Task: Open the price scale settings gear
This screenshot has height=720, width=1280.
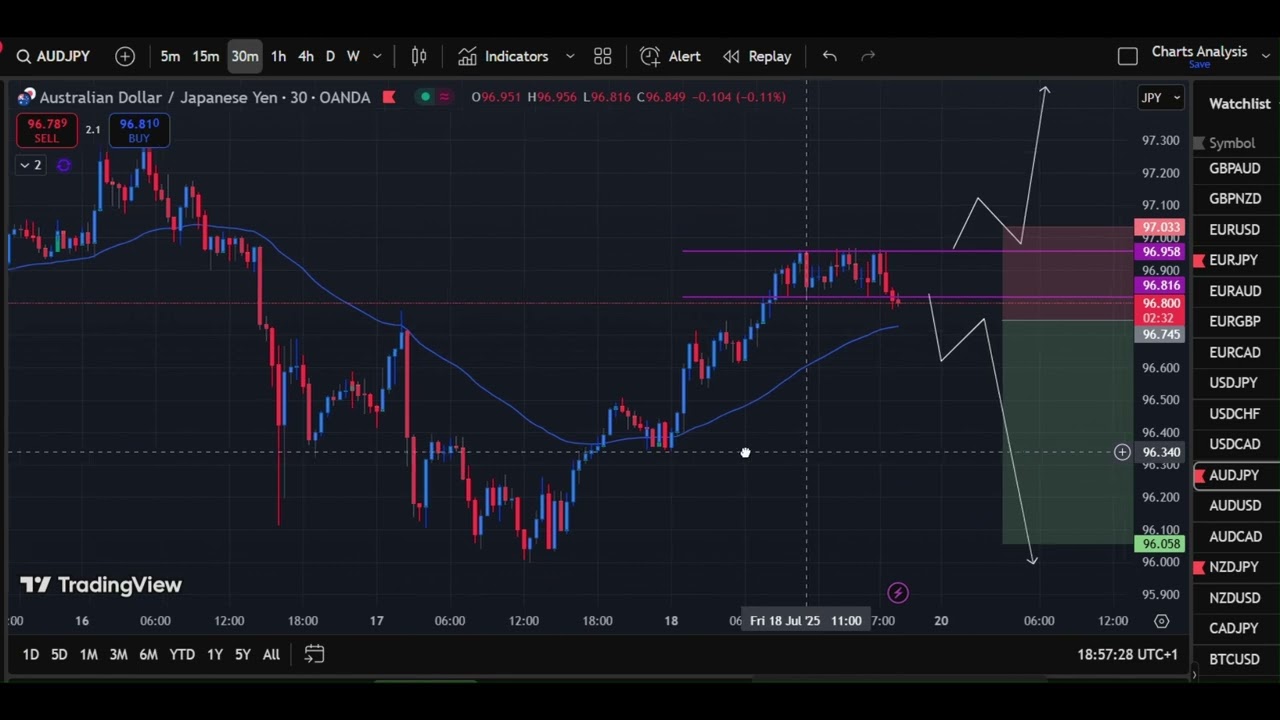Action: (1161, 621)
